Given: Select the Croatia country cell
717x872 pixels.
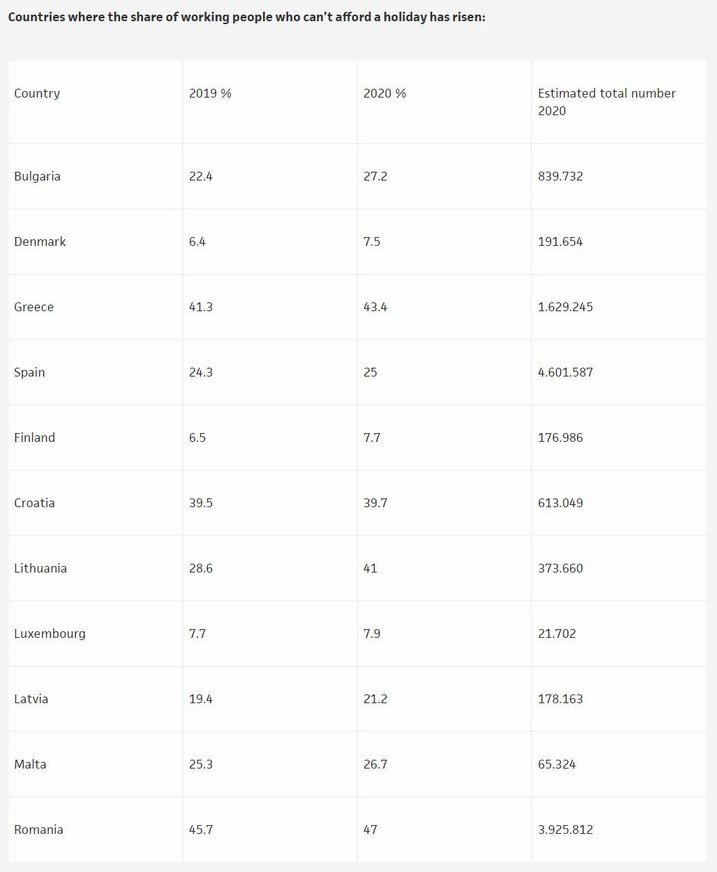Looking at the screenshot, I should tap(34, 503).
